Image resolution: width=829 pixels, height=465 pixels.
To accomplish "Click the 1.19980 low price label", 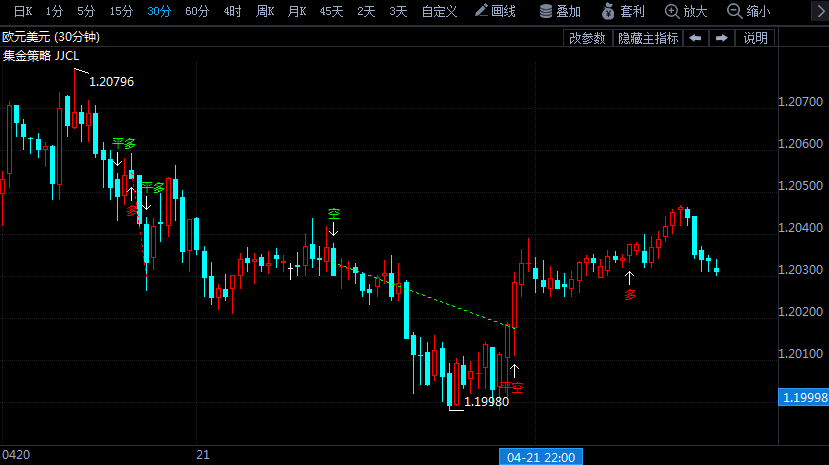I will pyautogui.click(x=486, y=402).
